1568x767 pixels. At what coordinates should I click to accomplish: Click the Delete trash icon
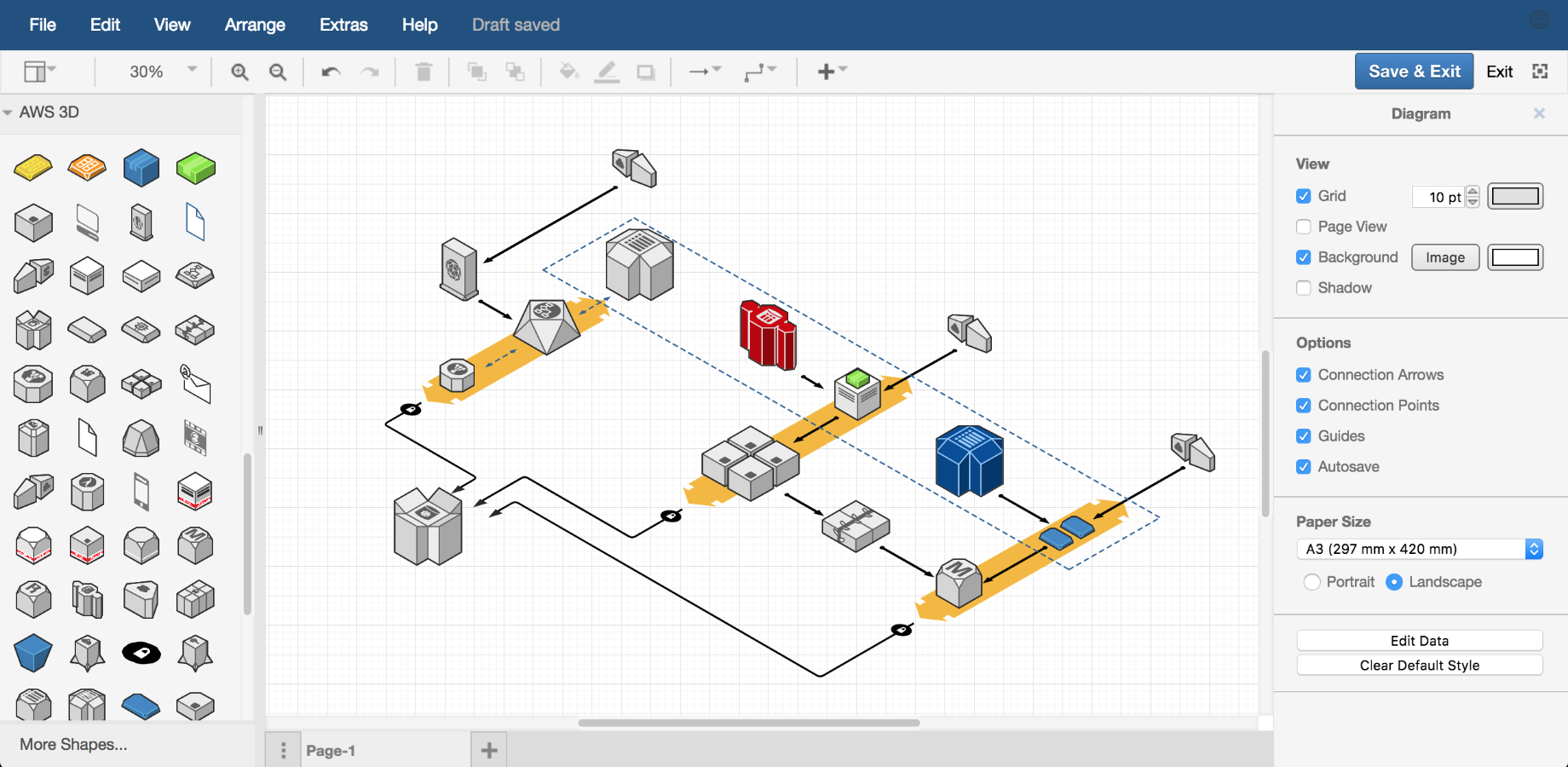[x=424, y=72]
